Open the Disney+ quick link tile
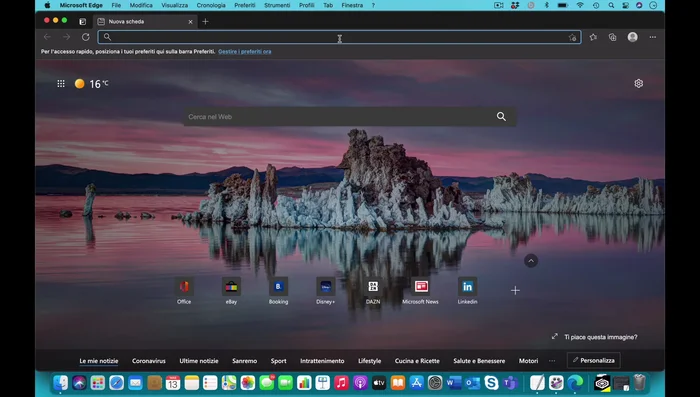Viewport: 700px width, 397px height. [325, 291]
